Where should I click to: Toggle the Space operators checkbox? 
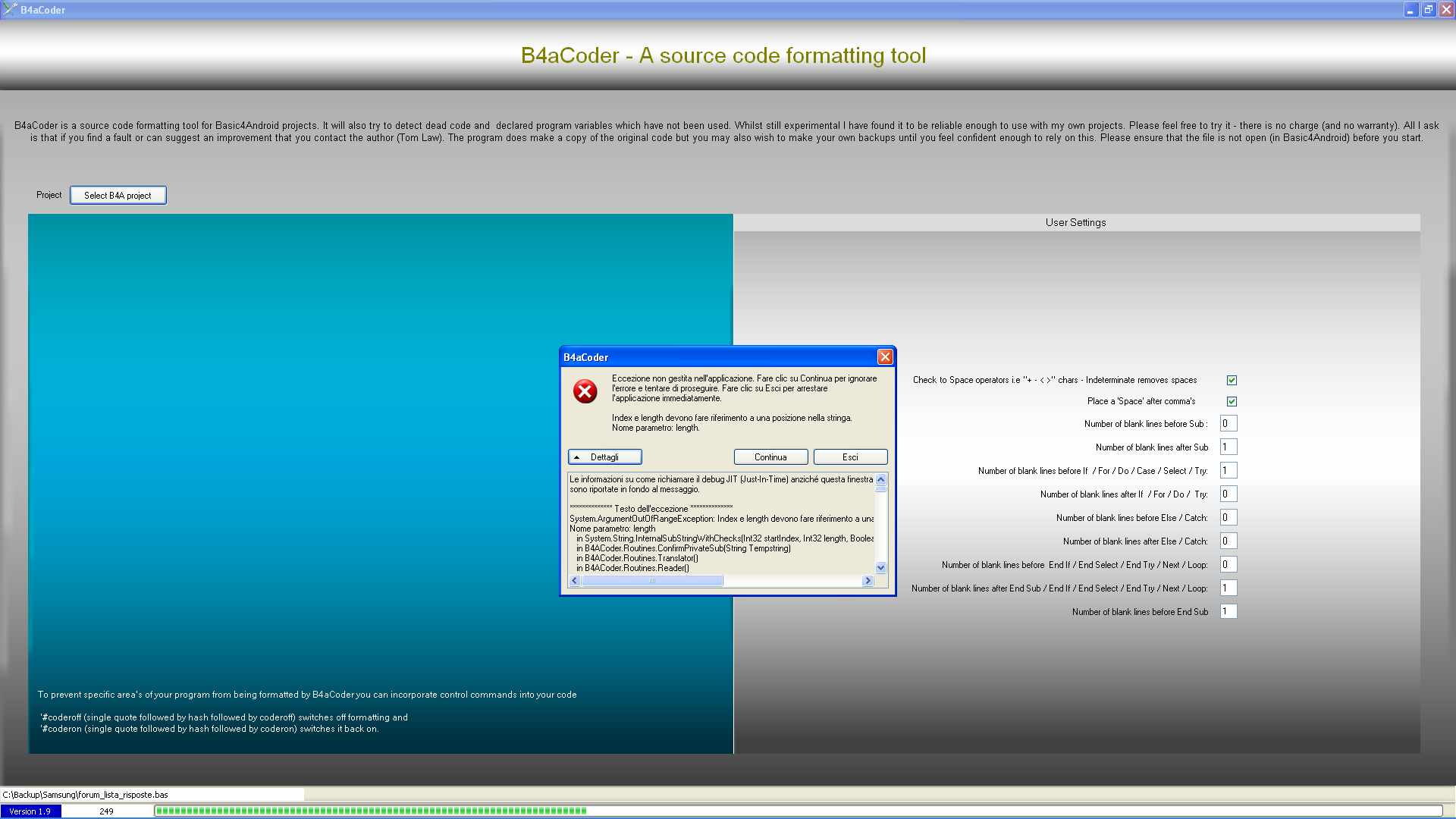[1232, 381]
